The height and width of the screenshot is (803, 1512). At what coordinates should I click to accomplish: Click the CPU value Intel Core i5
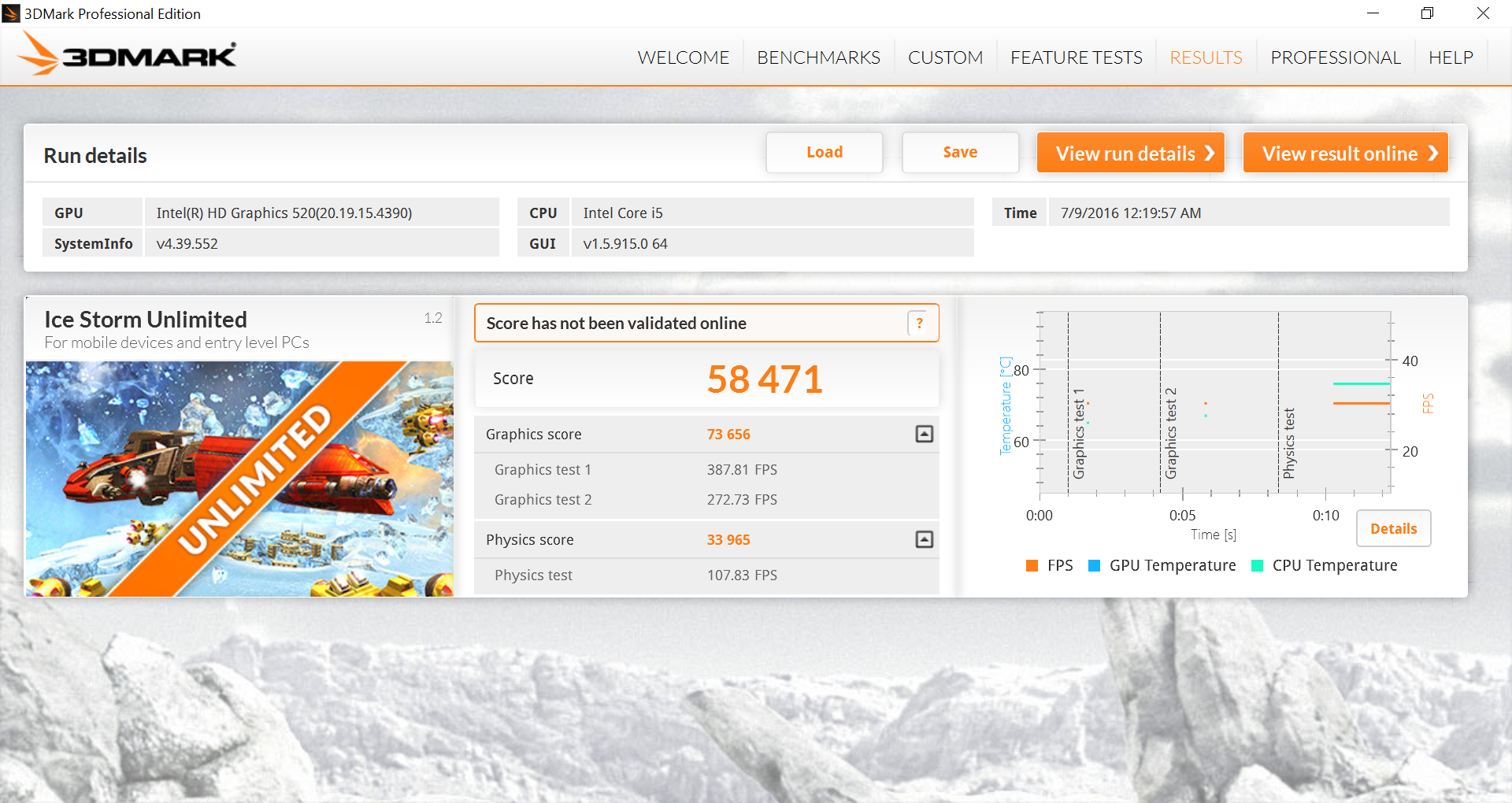[623, 213]
